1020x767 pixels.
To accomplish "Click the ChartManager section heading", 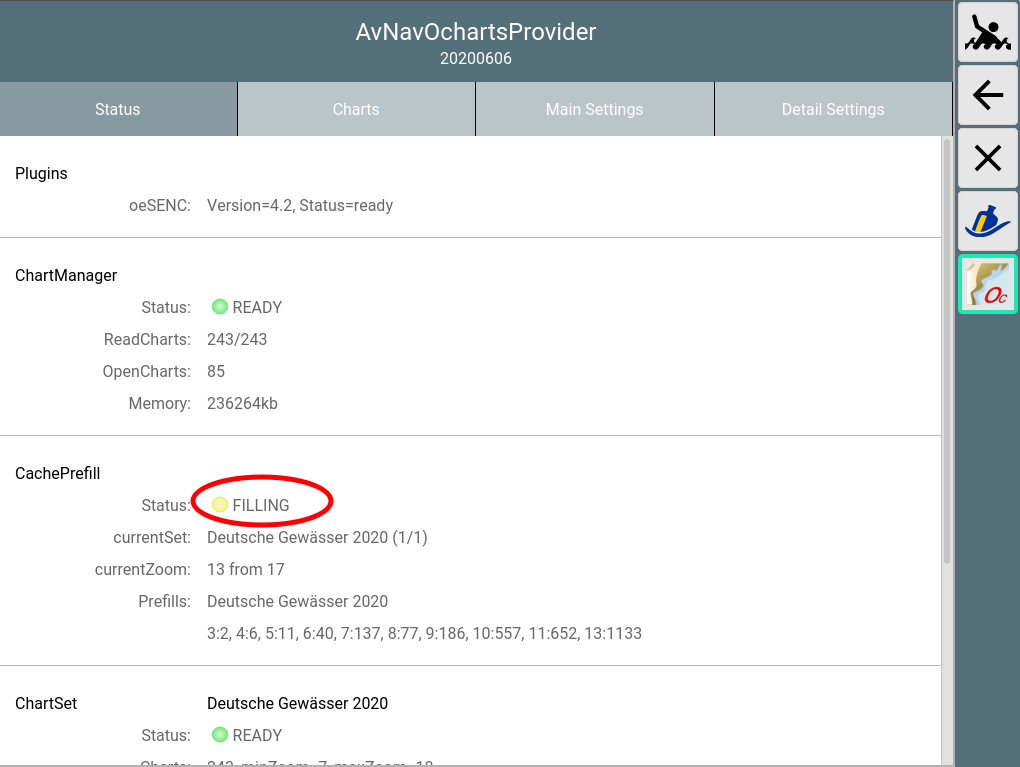I will (66, 276).
